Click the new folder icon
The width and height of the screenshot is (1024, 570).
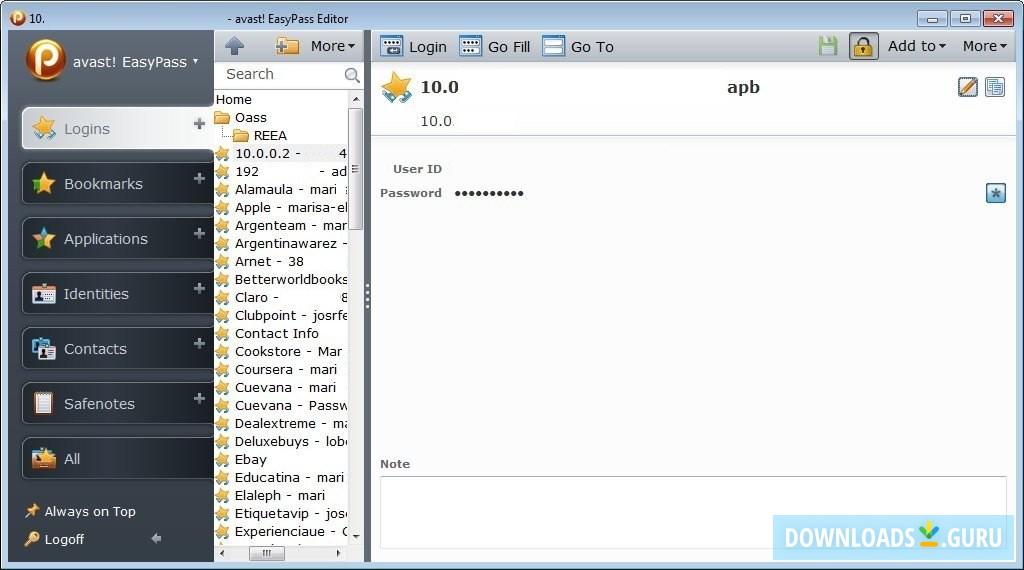[x=287, y=46]
